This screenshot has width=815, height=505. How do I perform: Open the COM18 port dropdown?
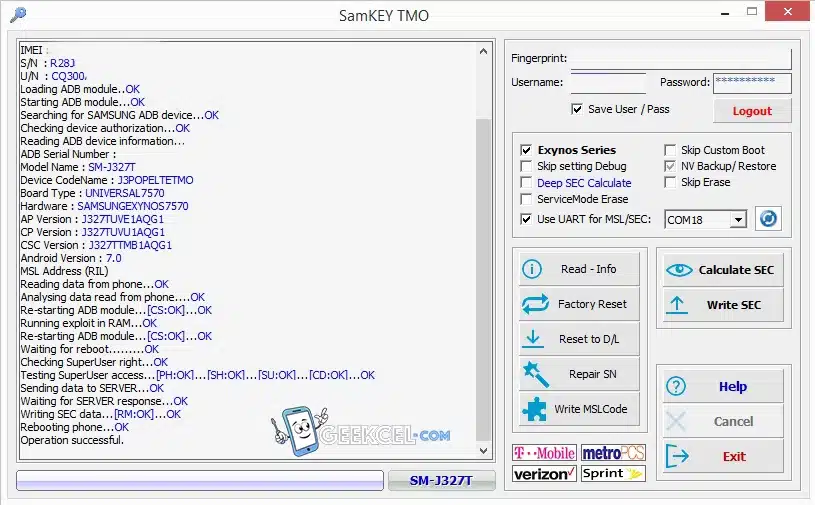click(x=738, y=220)
